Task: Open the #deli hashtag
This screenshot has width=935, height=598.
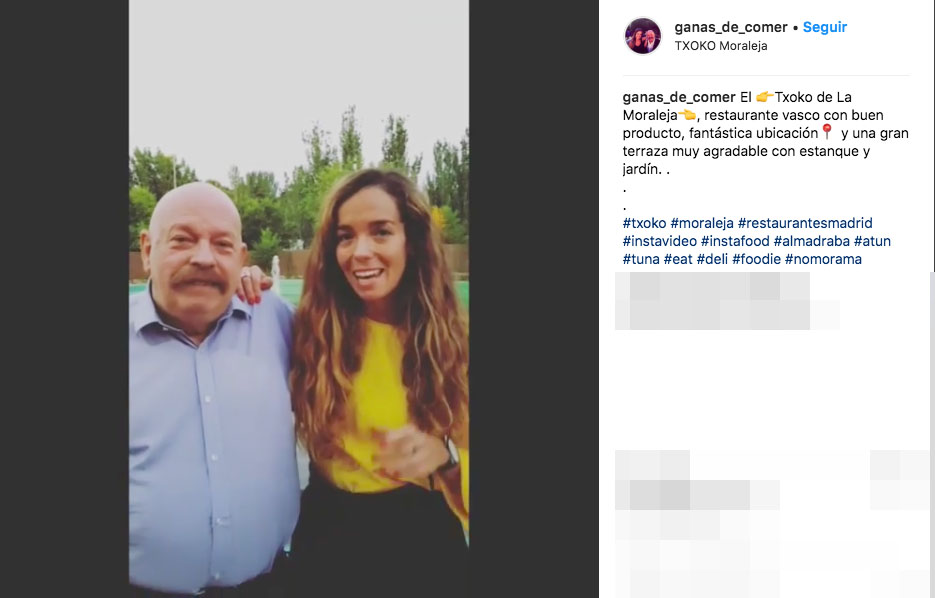Action: [712, 259]
